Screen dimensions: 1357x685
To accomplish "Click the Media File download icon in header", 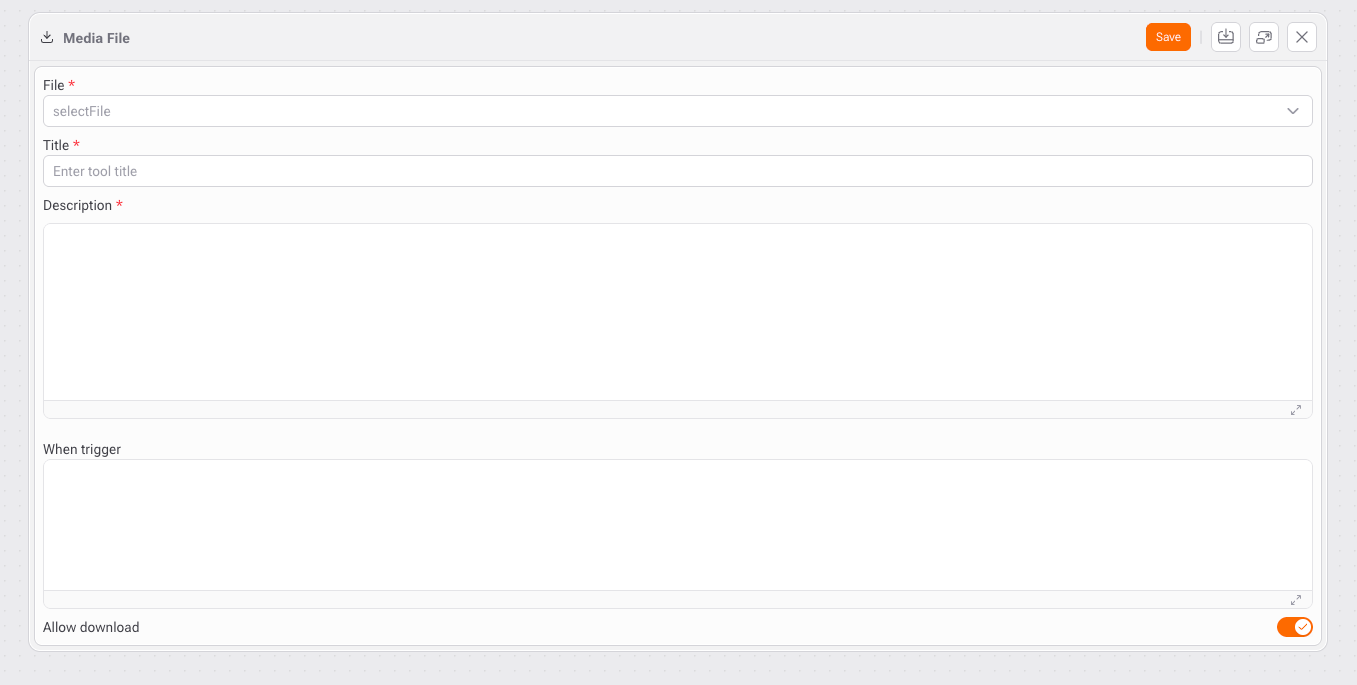I will tap(46, 38).
